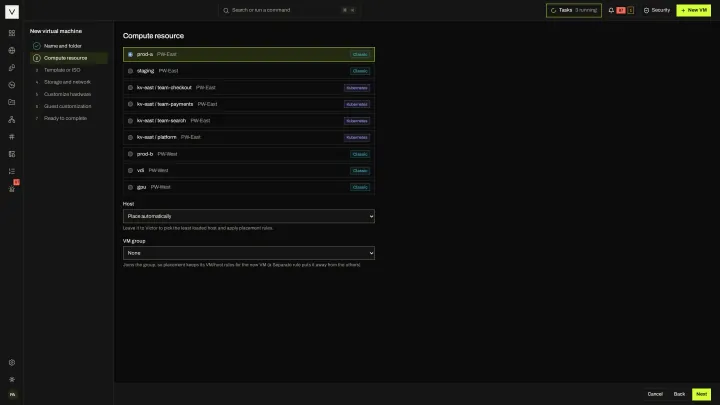Focus the search or run a command field
This screenshot has width=720, height=405.
289,10
